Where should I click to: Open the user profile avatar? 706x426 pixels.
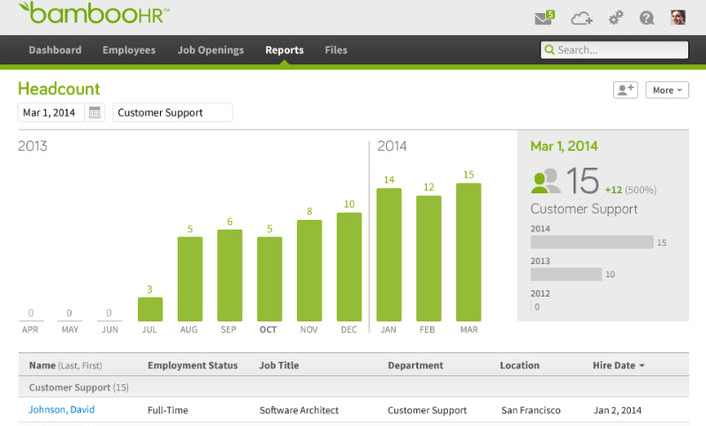pos(678,17)
